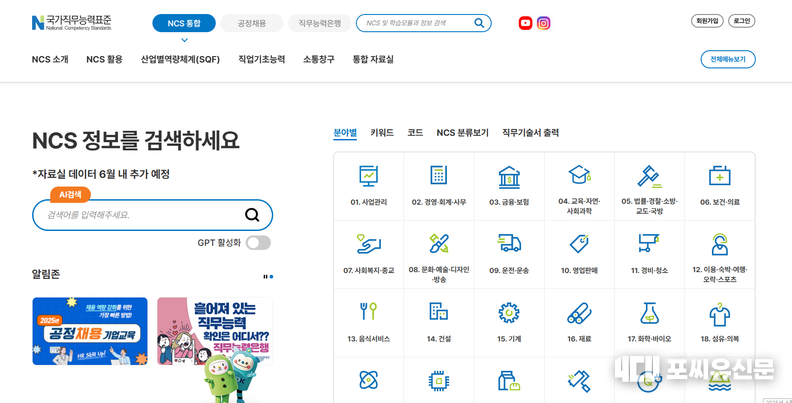The height and width of the screenshot is (403, 792).
Task: Open the 통합 자료실 menu
Action: click(x=373, y=59)
